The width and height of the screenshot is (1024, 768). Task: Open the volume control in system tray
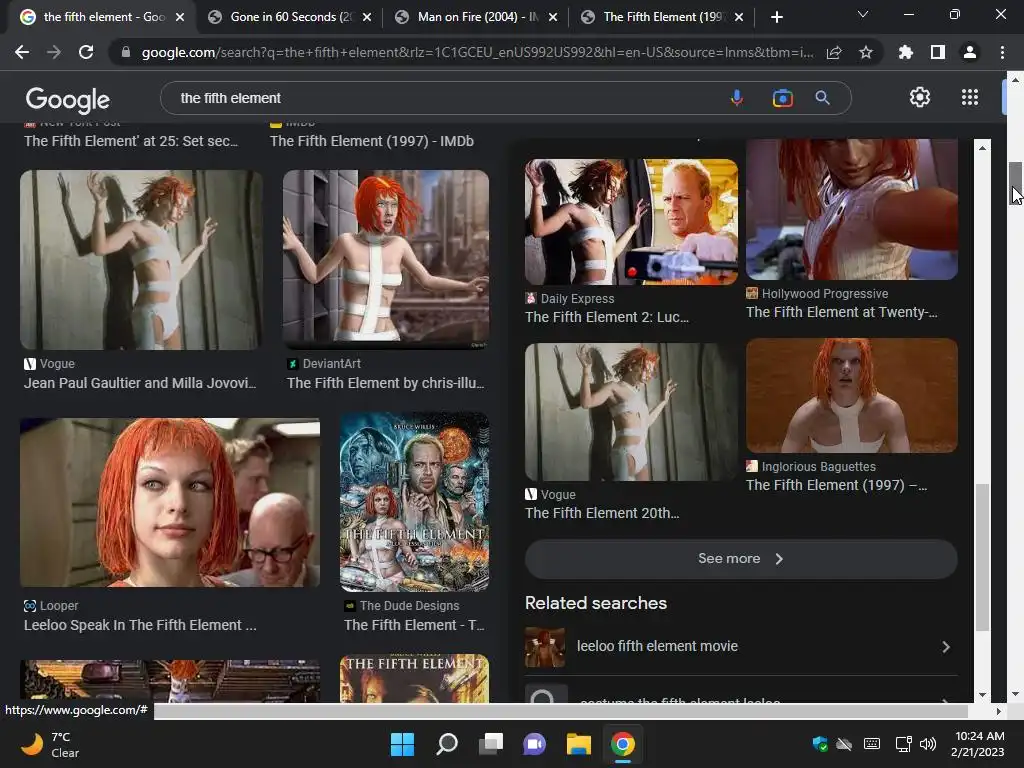coord(927,744)
